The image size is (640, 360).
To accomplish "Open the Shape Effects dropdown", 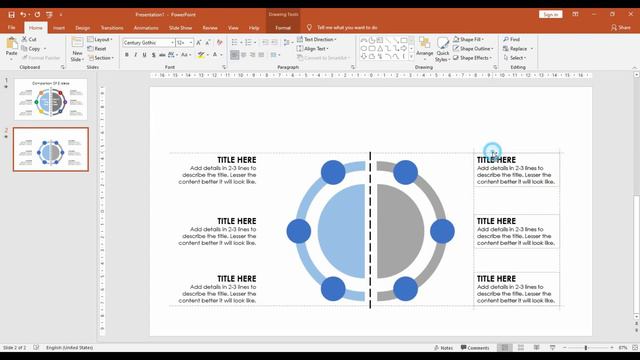I will click(473, 58).
